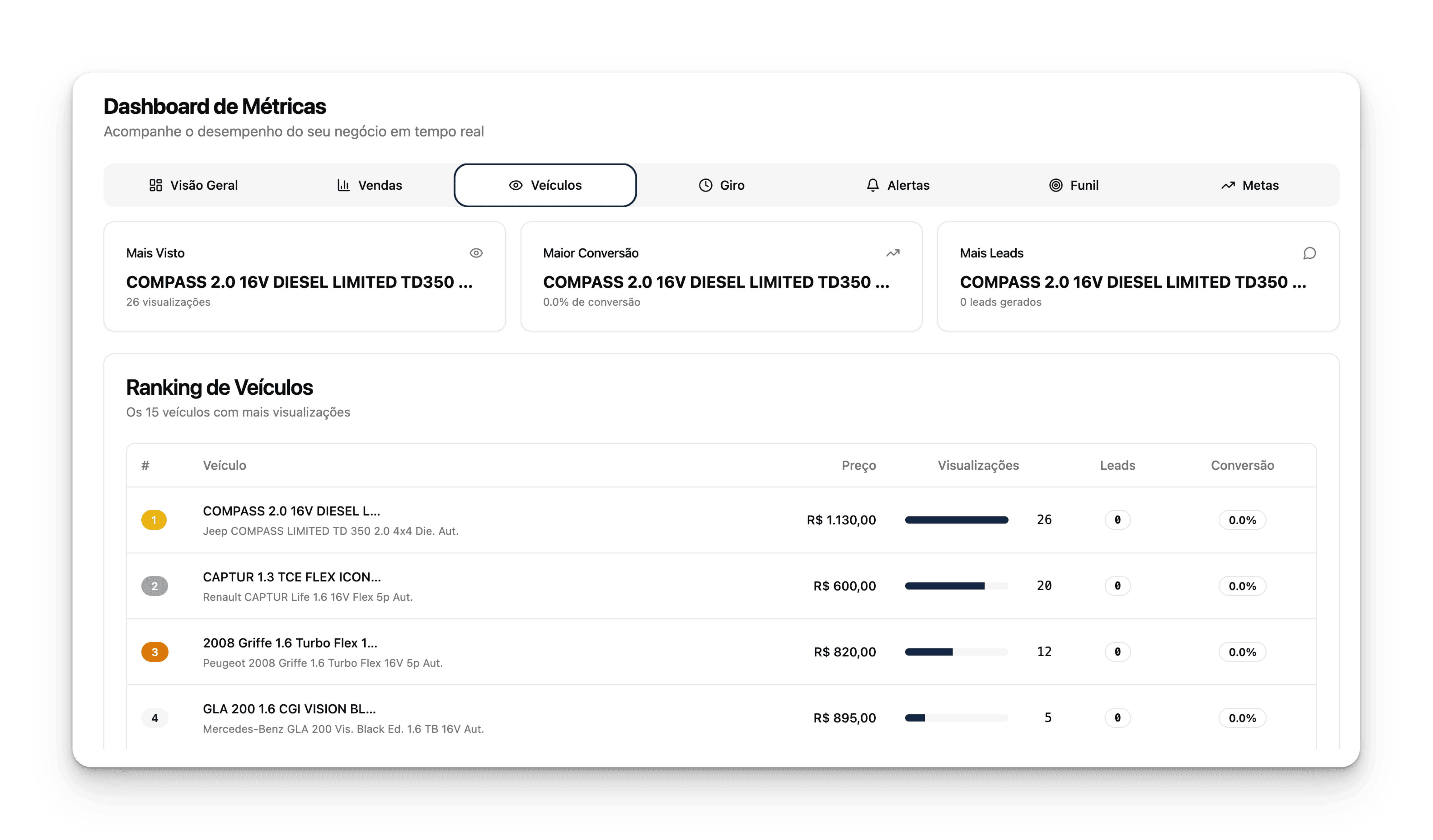Click the gray rank 2 badge
This screenshot has height=840, width=1433.
point(154,586)
